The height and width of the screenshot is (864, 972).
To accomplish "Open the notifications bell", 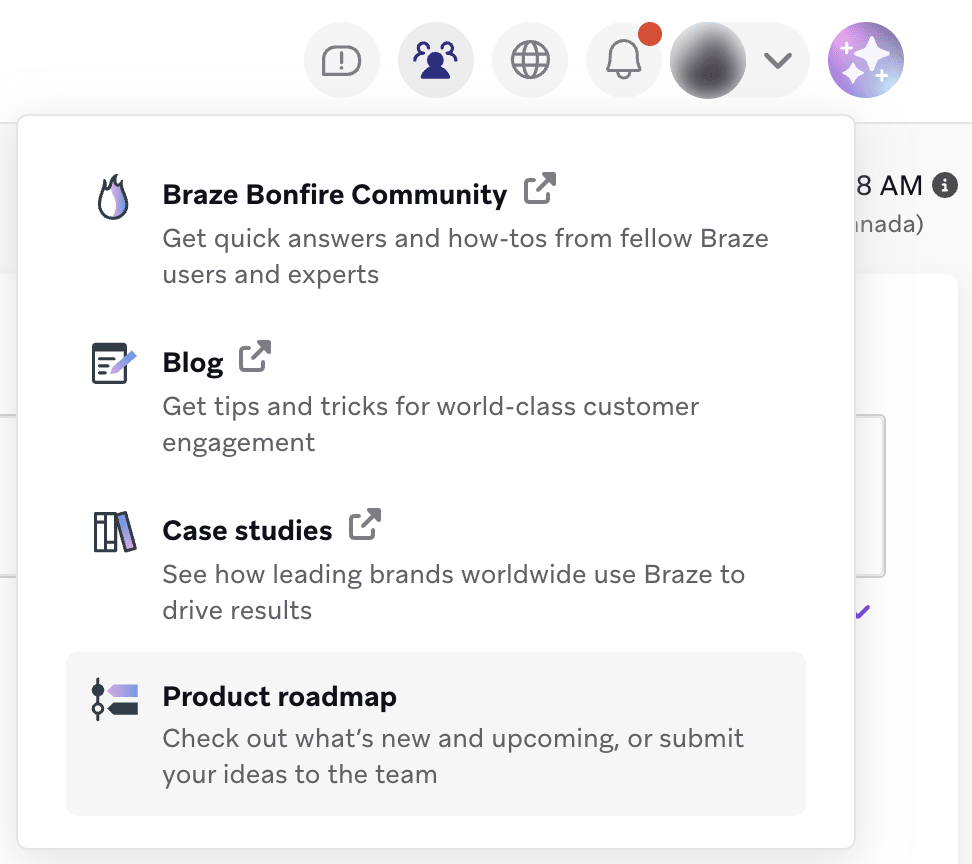I will point(624,61).
